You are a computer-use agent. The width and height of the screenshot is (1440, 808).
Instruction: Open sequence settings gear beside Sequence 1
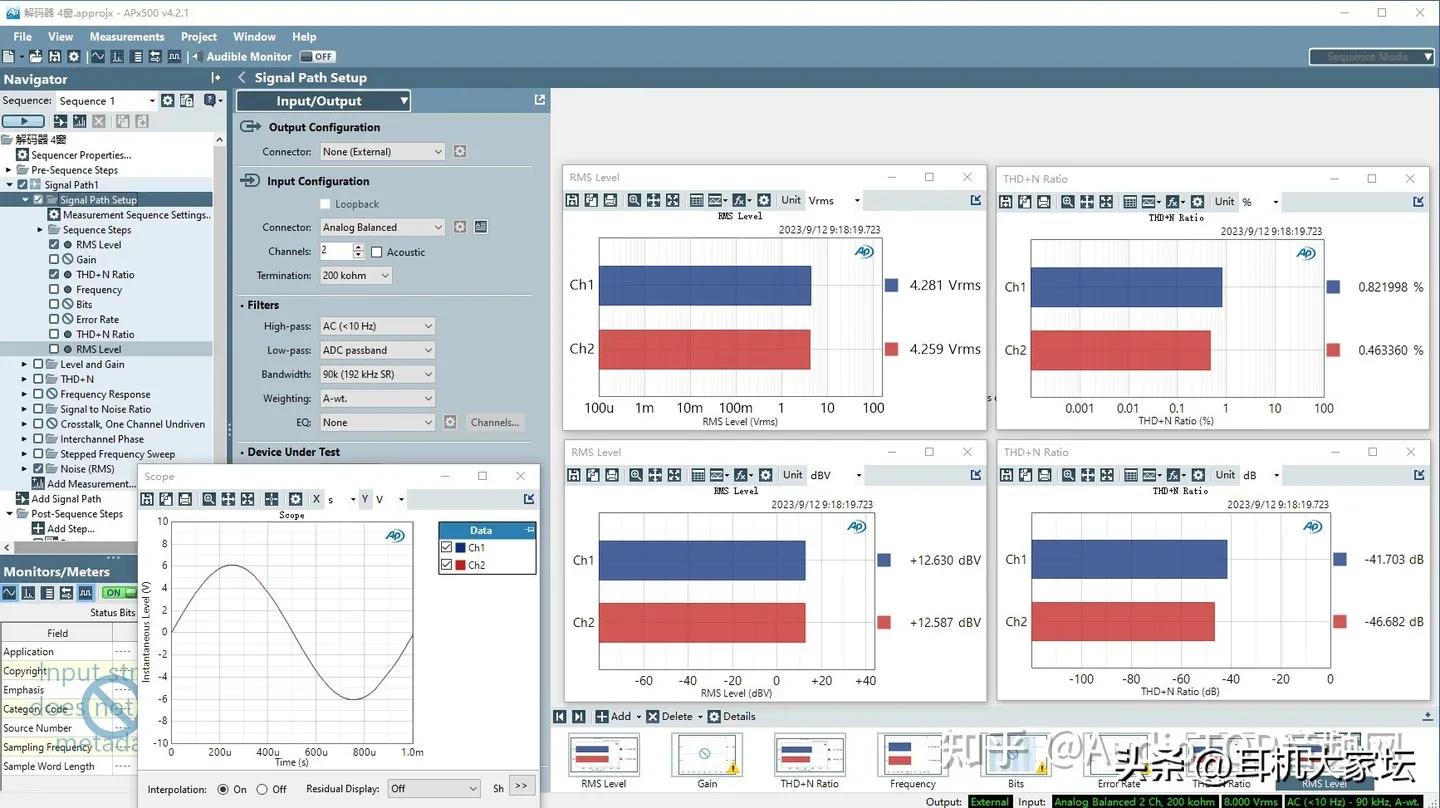[168, 100]
